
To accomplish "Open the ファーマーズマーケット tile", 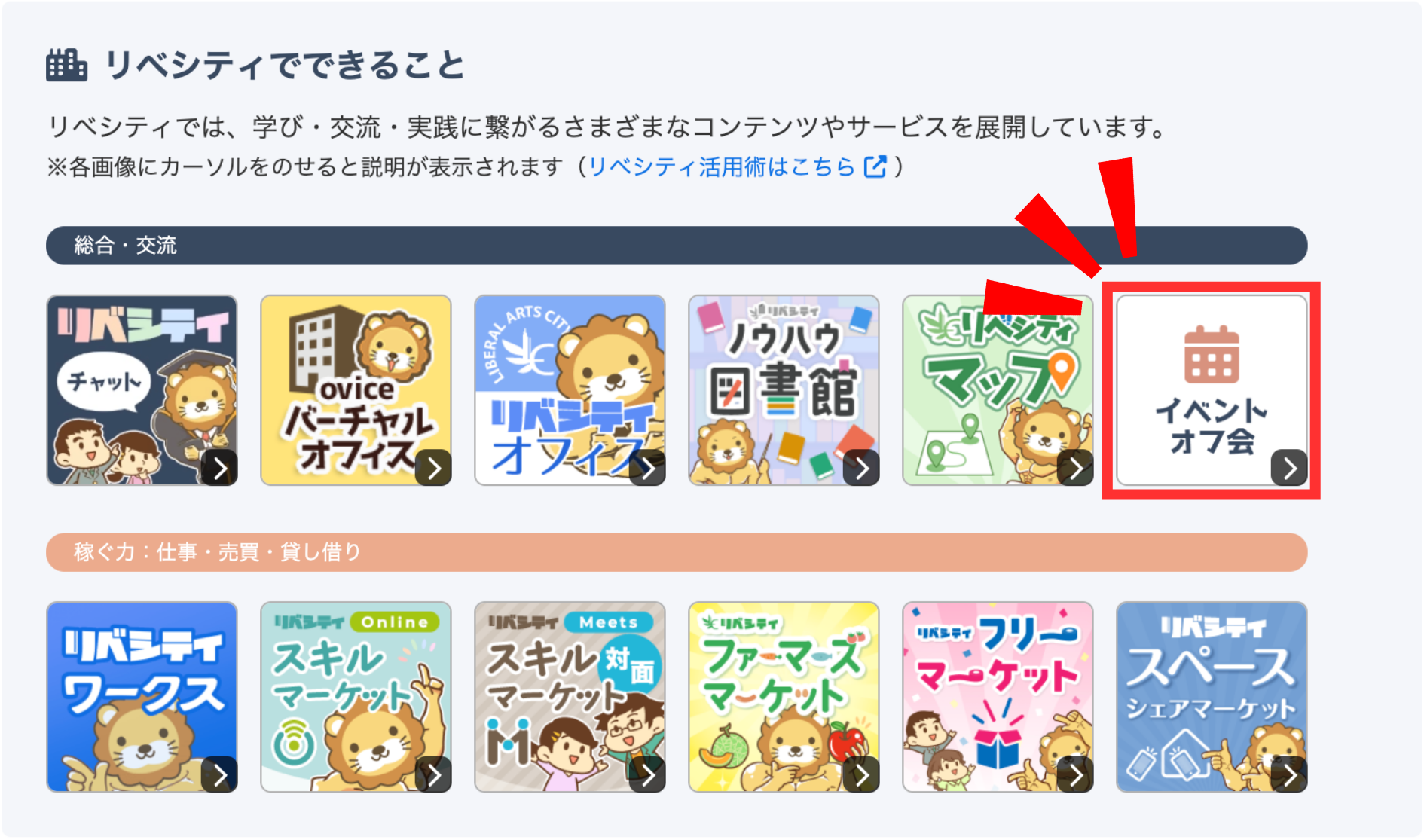I will coord(784,697).
